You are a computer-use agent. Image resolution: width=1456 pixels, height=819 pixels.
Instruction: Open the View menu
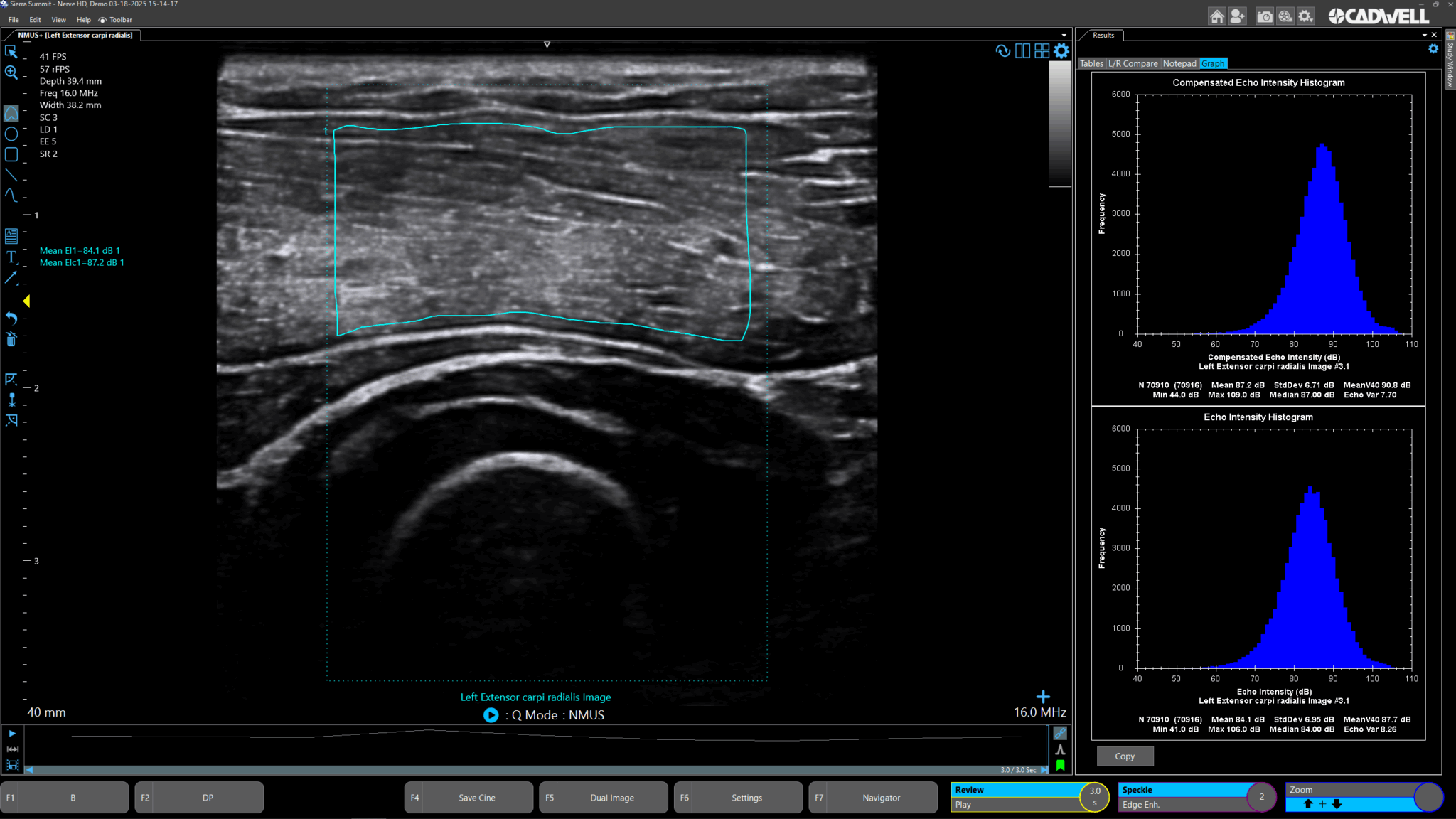coord(58,20)
